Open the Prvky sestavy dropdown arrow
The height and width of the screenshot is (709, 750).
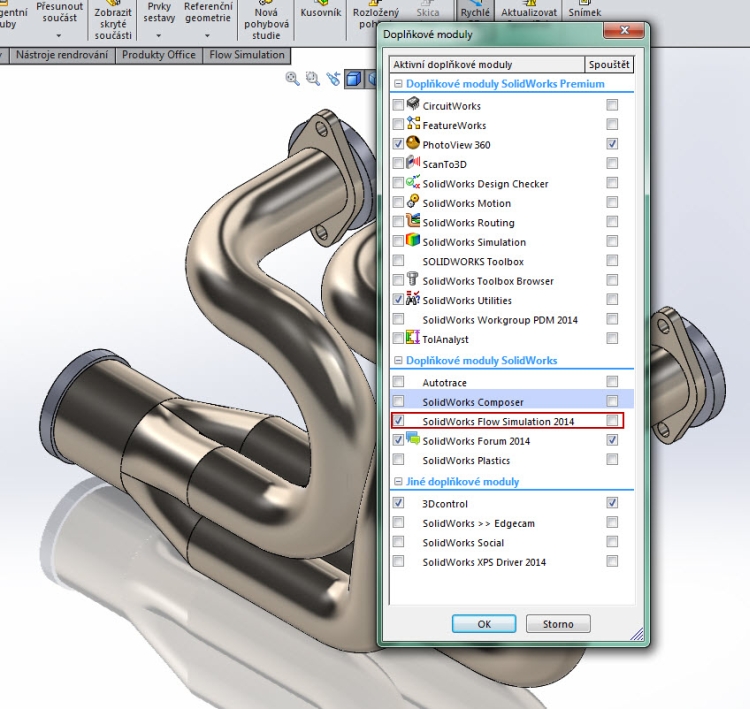[x=159, y=36]
